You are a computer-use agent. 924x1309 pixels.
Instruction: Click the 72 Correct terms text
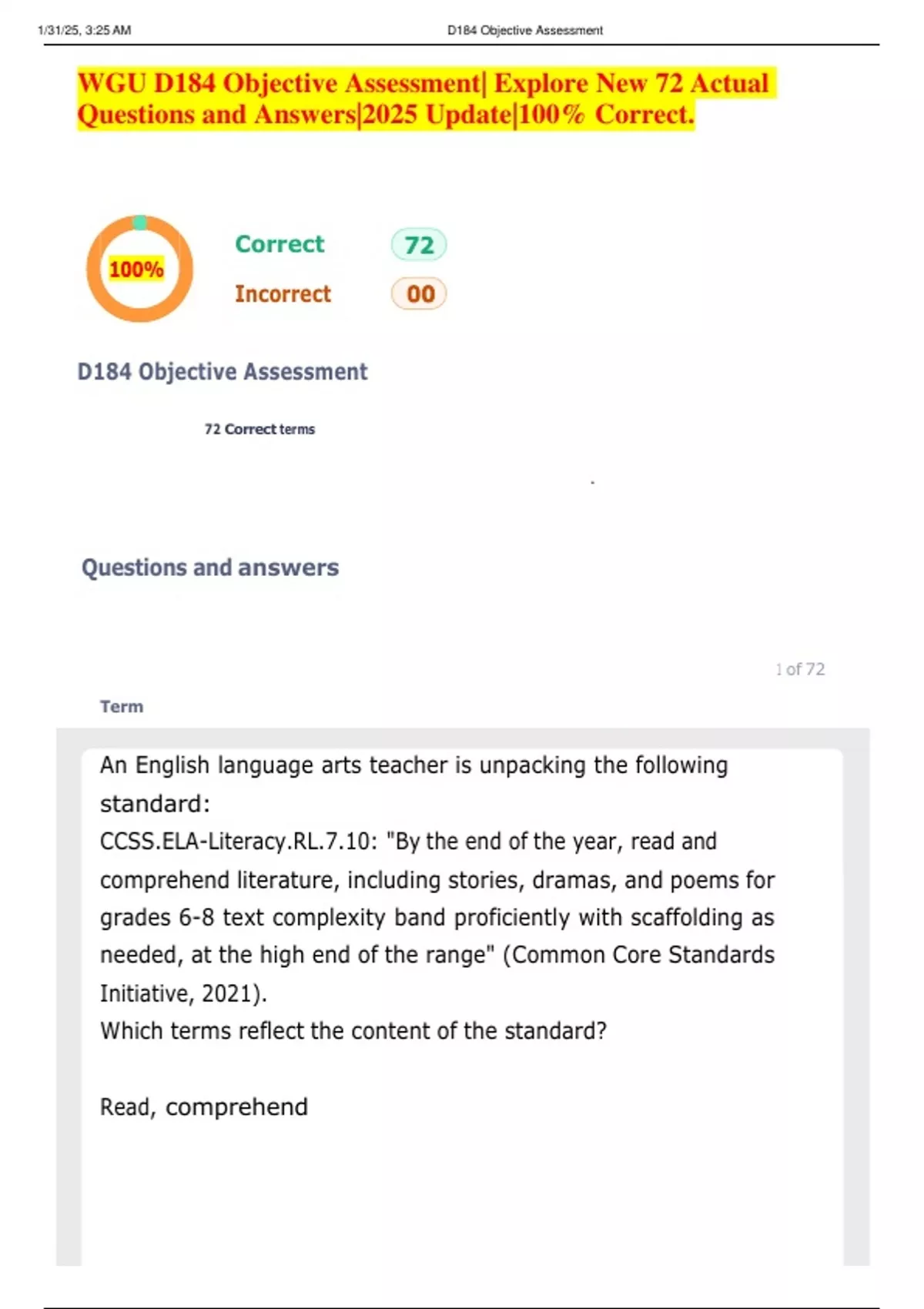(259, 429)
